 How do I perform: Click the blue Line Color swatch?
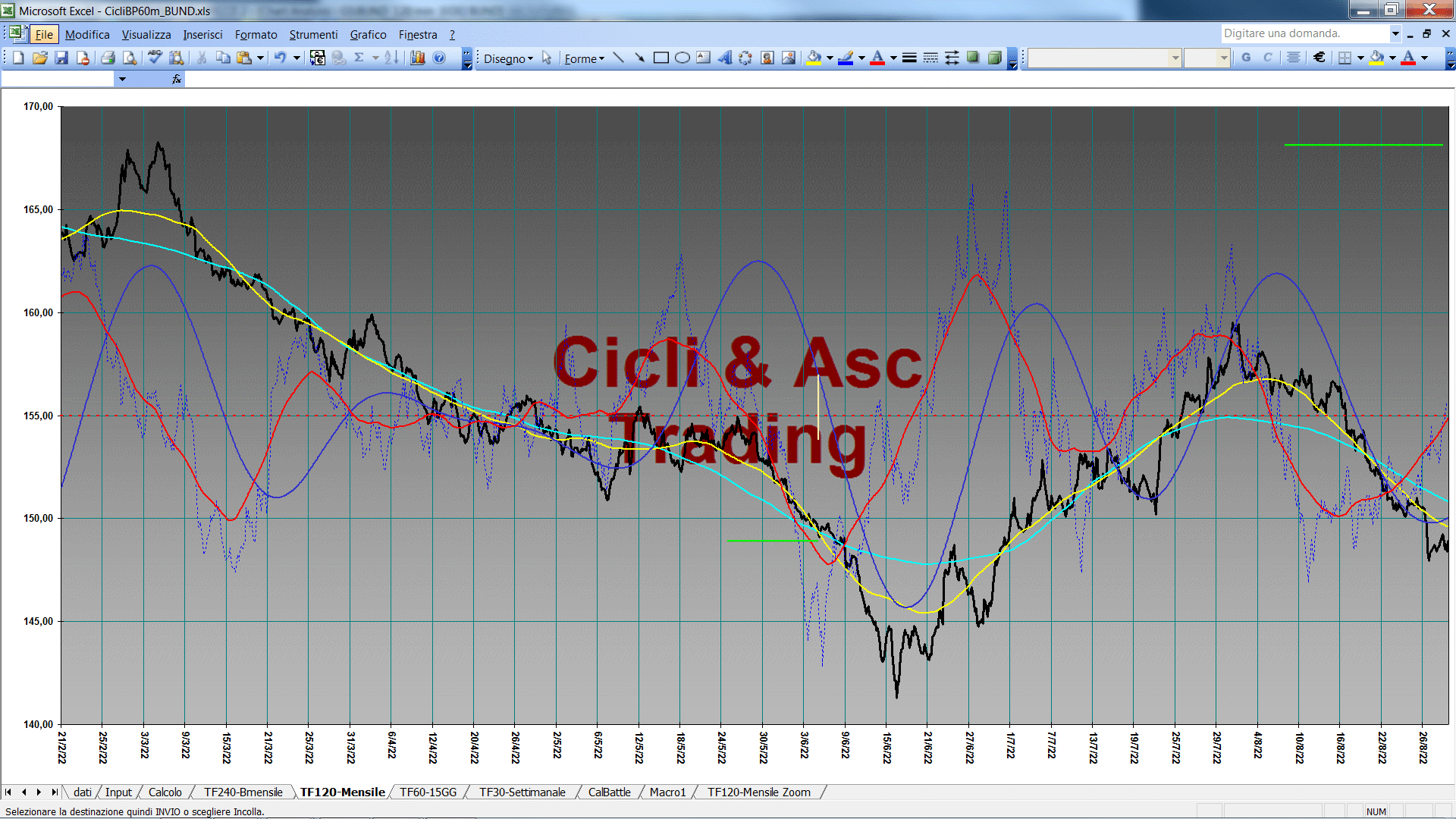(846, 58)
